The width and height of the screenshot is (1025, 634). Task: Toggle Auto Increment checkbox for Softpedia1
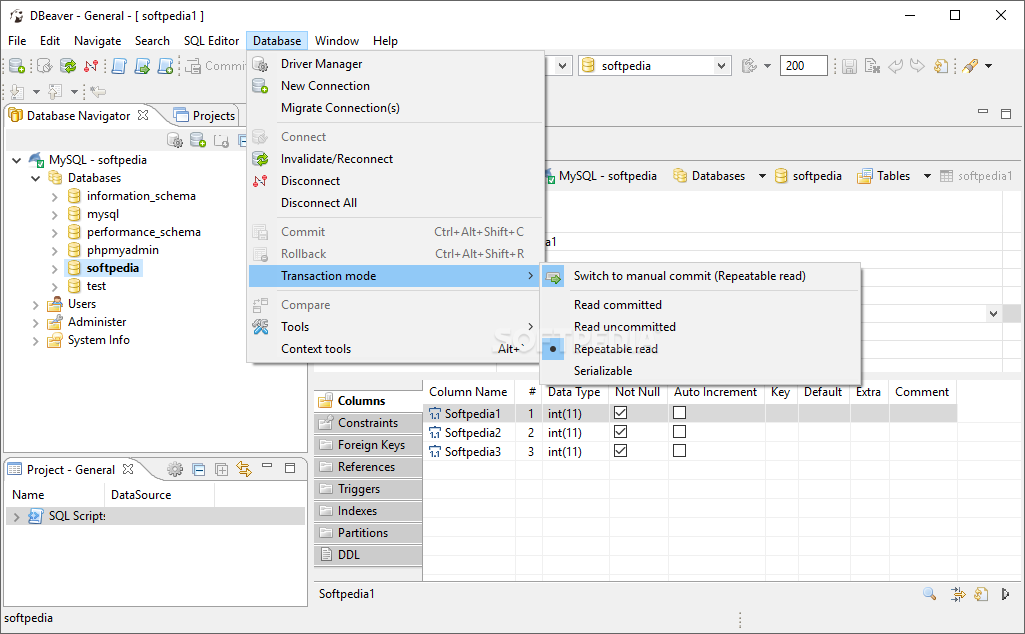(679, 413)
